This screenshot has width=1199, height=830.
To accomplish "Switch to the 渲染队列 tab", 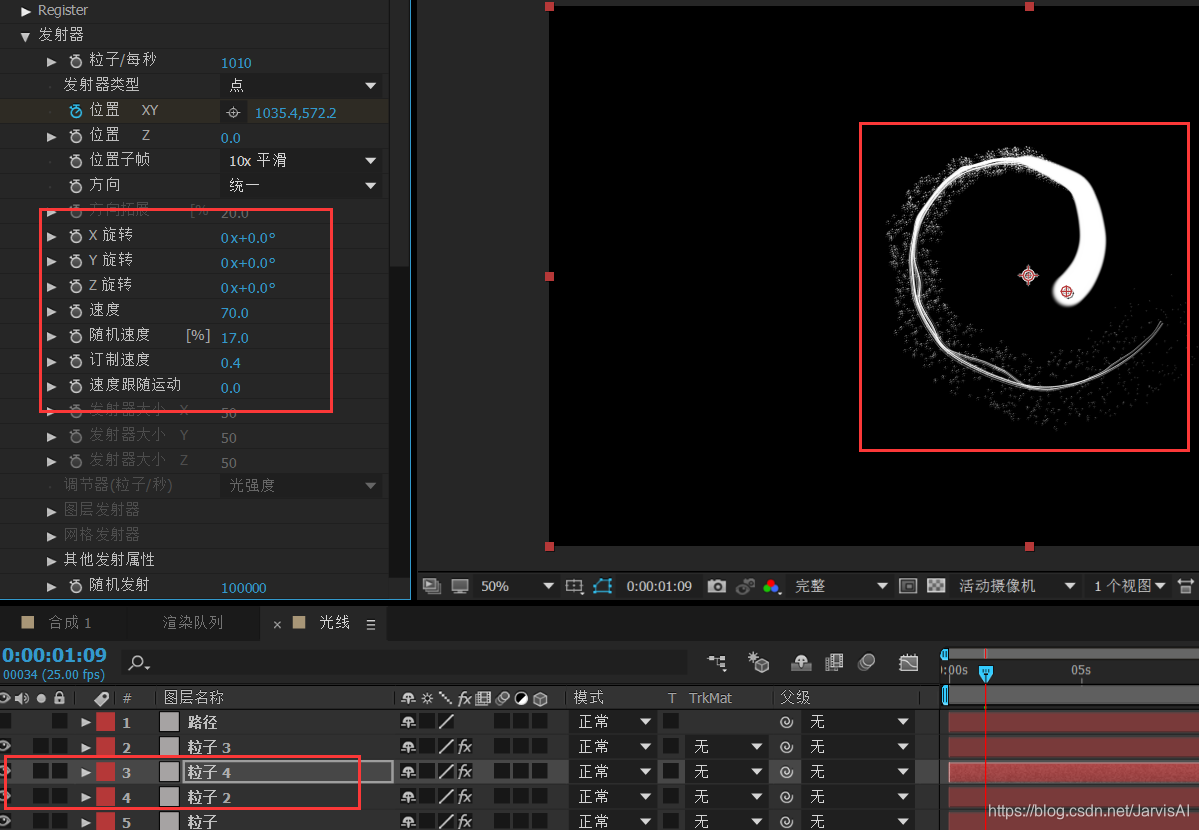I will 193,623.
